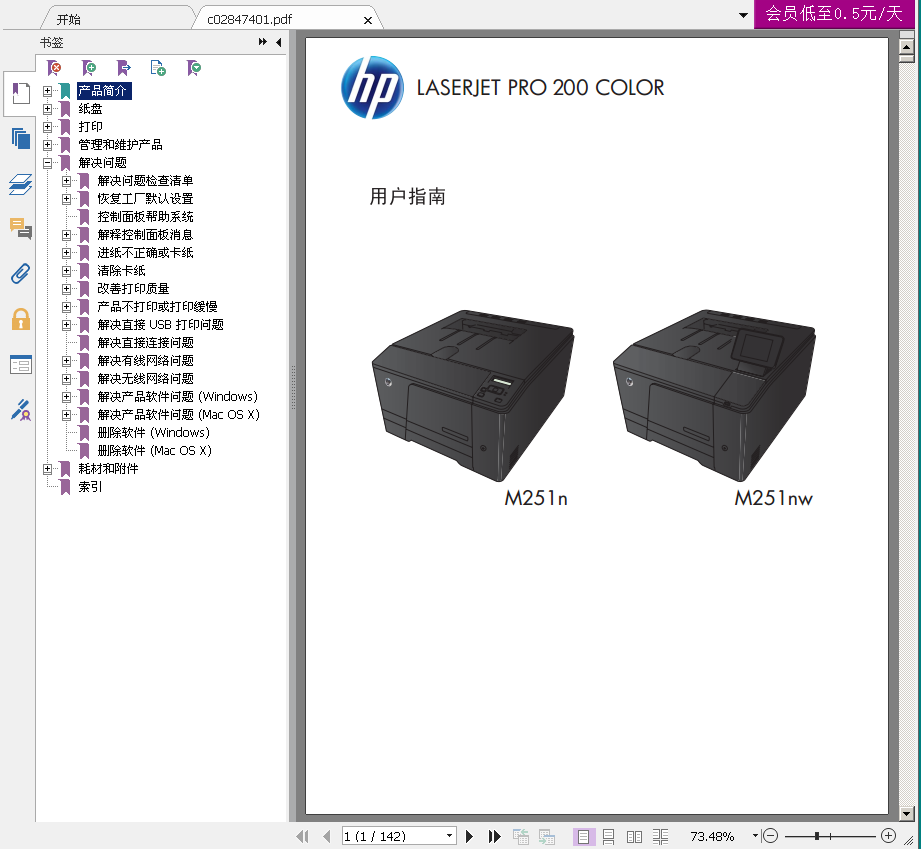Open the 解决直接连接问题 bookmark
The height and width of the screenshot is (849, 921).
tap(145, 343)
